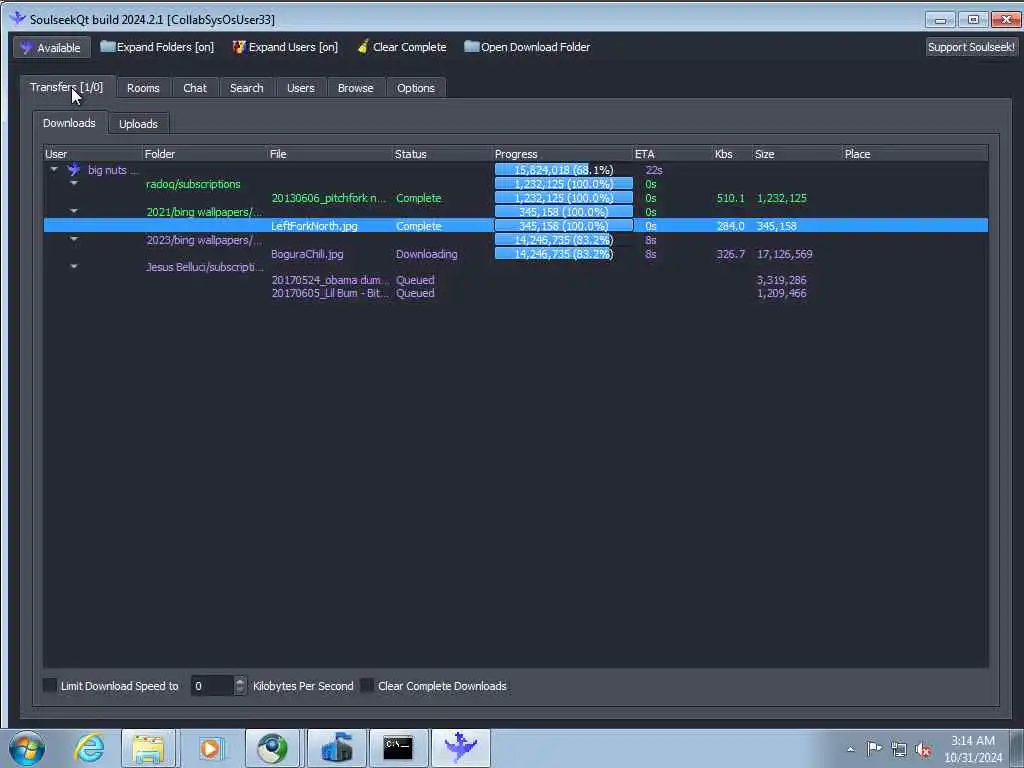Toggle Expand Folders [on] button
This screenshot has height=768, width=1024.
(157, 47)
